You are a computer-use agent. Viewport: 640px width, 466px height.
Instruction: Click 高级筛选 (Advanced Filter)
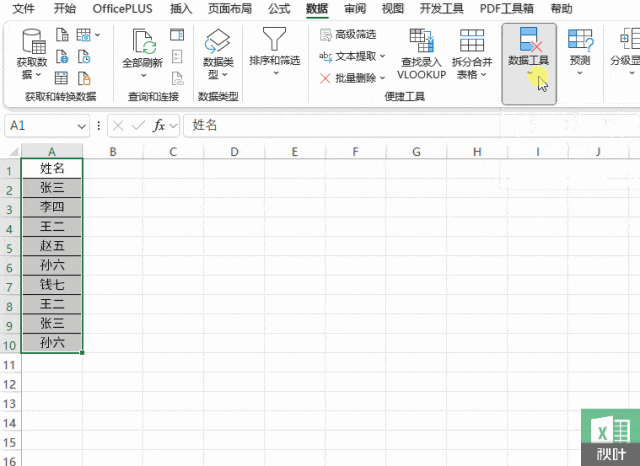tap(348, 34)
